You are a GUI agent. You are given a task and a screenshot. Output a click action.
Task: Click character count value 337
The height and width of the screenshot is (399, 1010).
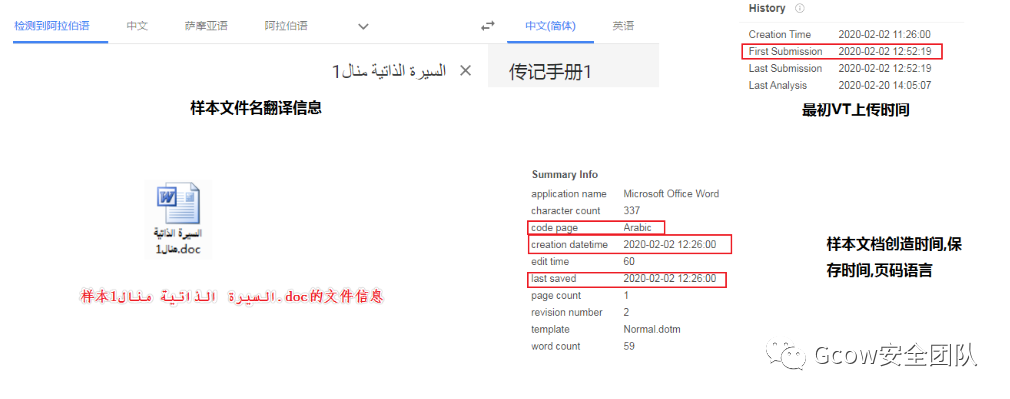[x=631, y=211]
